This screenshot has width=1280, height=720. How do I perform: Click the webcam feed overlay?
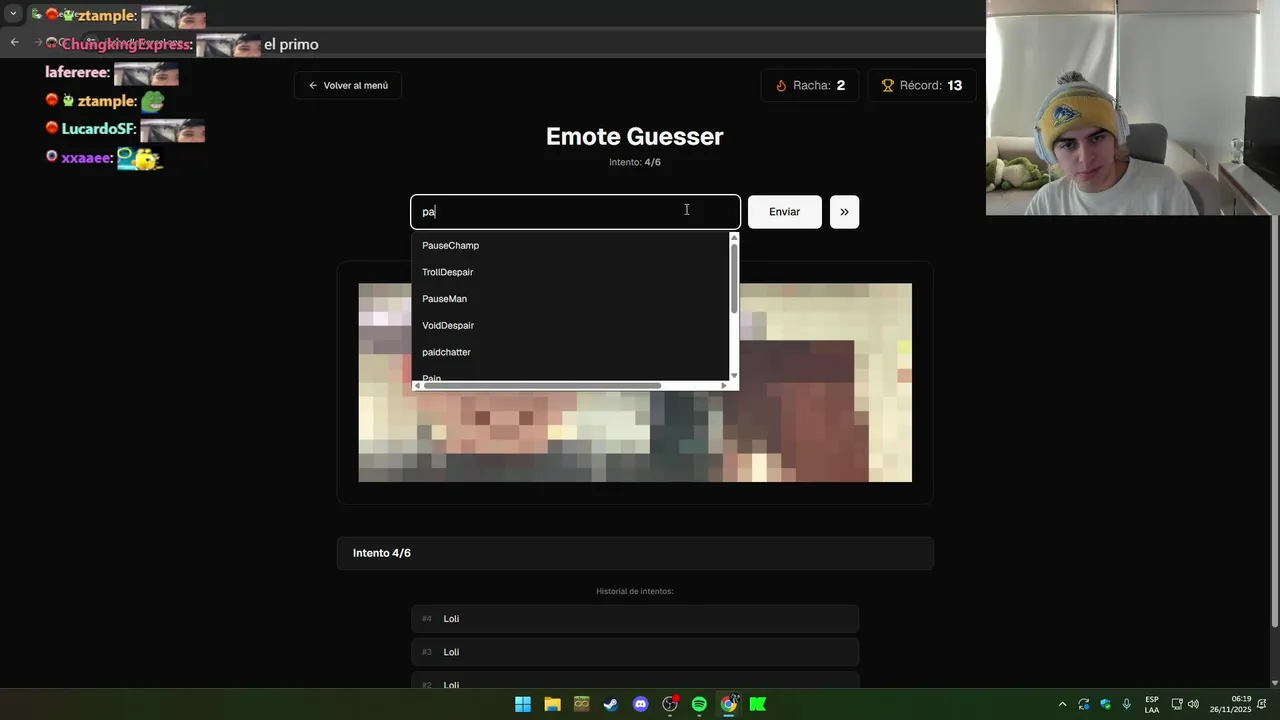click(x=1133, y=107)
